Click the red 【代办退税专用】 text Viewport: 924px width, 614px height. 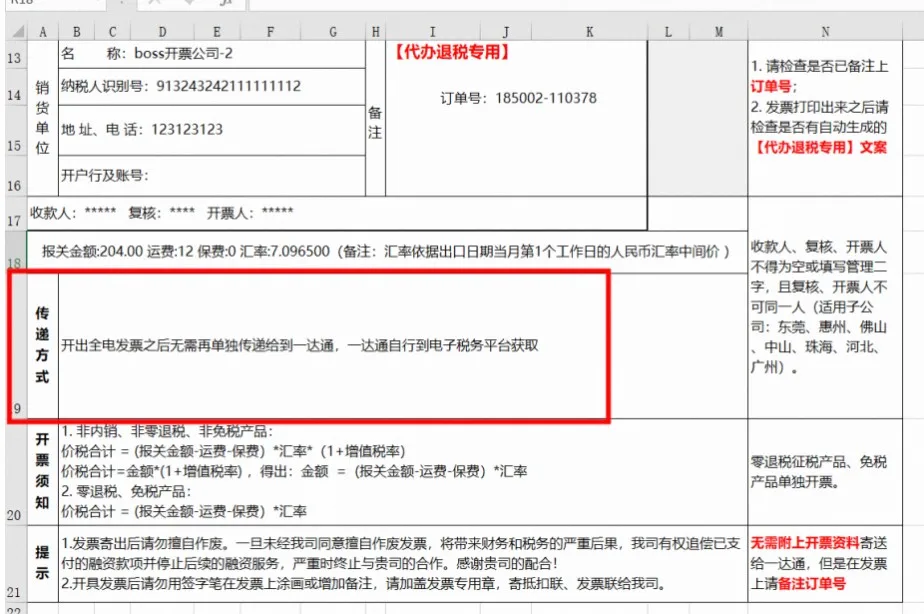pos(451,52)
